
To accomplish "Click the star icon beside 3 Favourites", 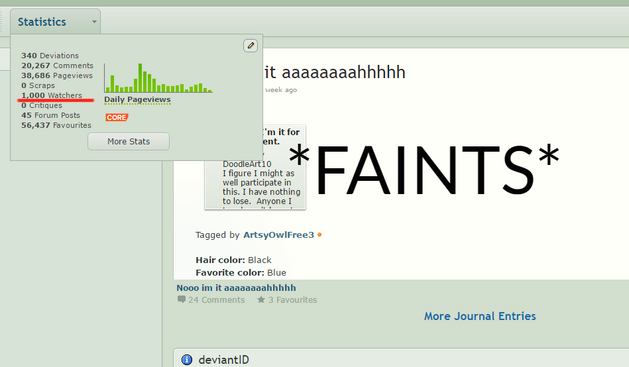I will point(261,300).
